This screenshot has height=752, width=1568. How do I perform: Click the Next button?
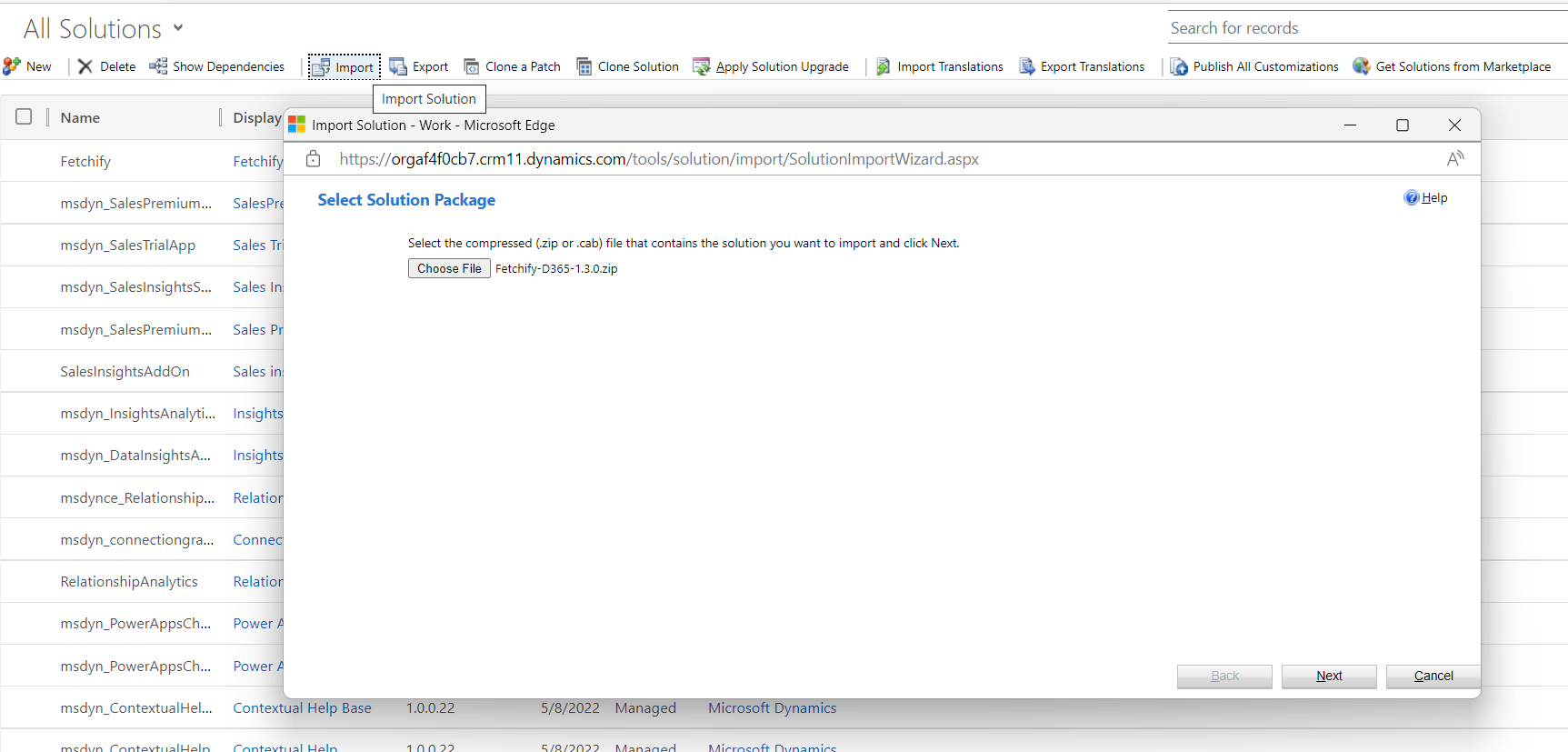pyautogui.click(x=1329, y=676)
